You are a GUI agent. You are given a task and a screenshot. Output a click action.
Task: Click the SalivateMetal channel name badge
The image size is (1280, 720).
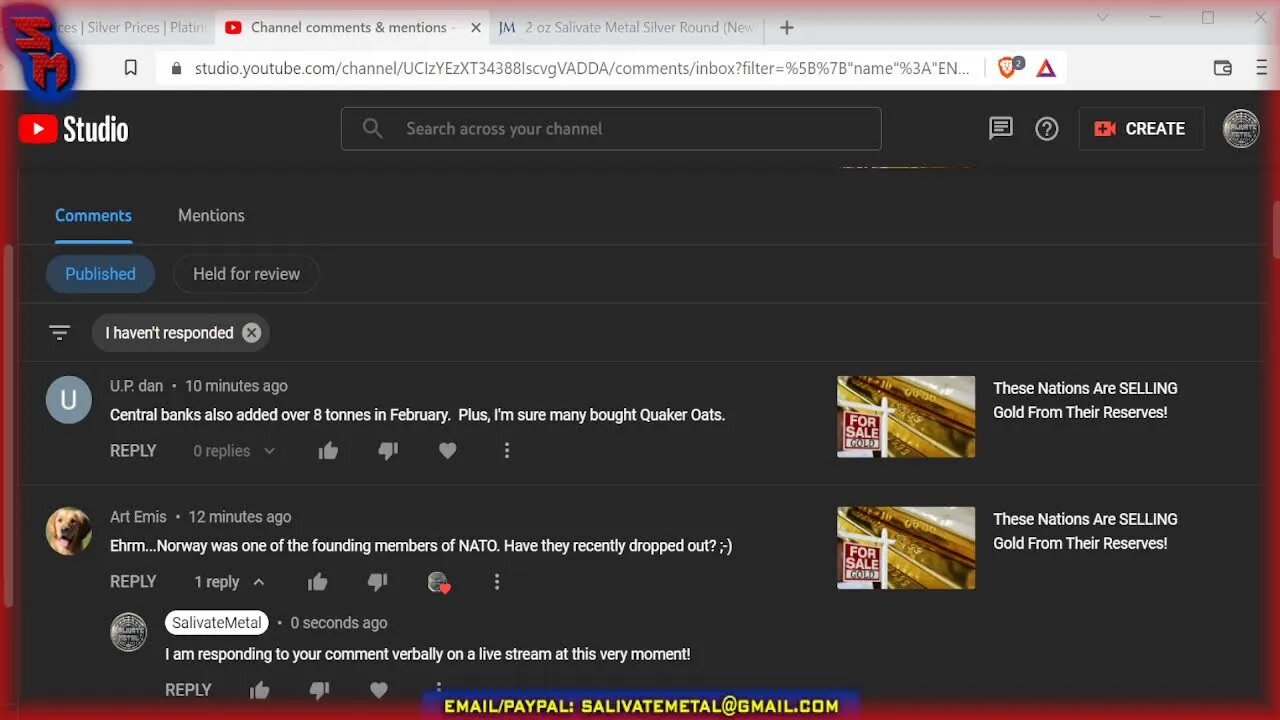(x=217, y=622)
